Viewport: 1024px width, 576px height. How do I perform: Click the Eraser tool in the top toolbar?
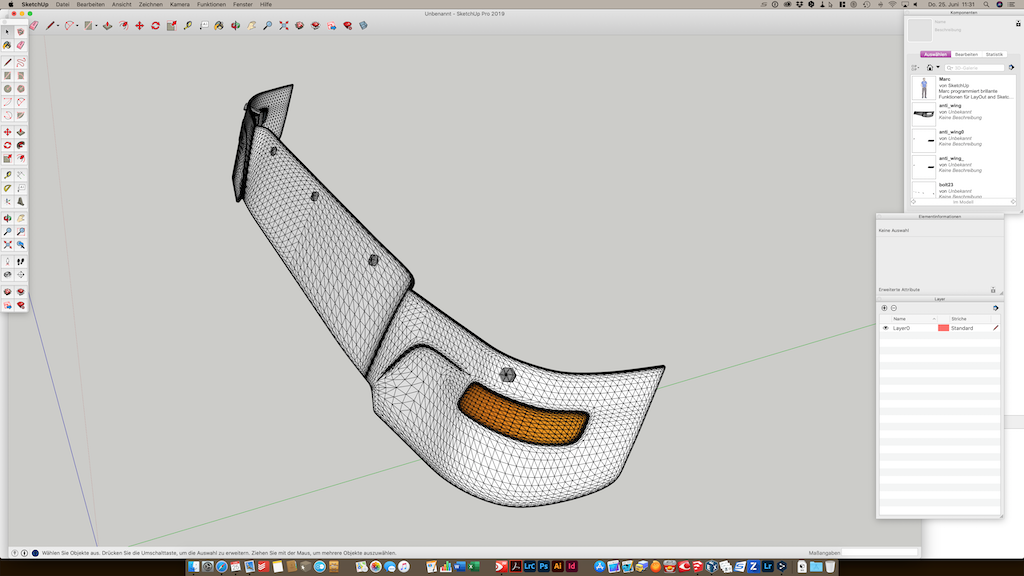pos(33,25)
